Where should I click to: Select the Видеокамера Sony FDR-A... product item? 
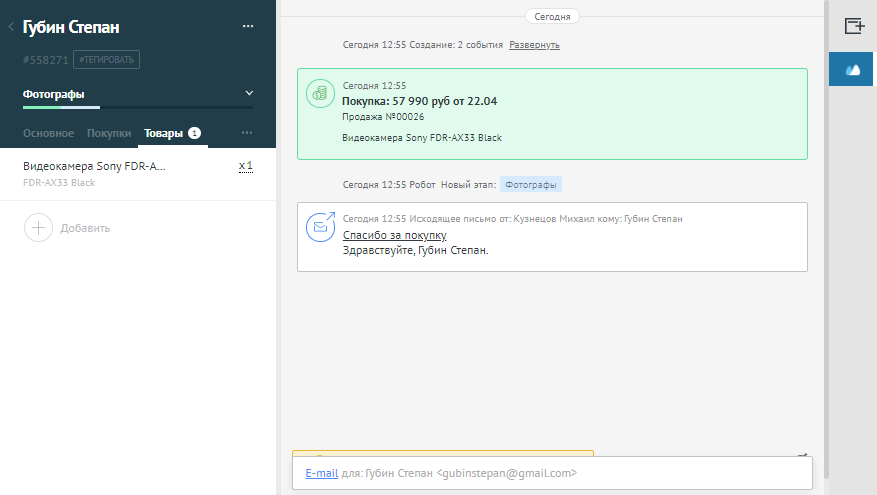(x=94, y=166)
